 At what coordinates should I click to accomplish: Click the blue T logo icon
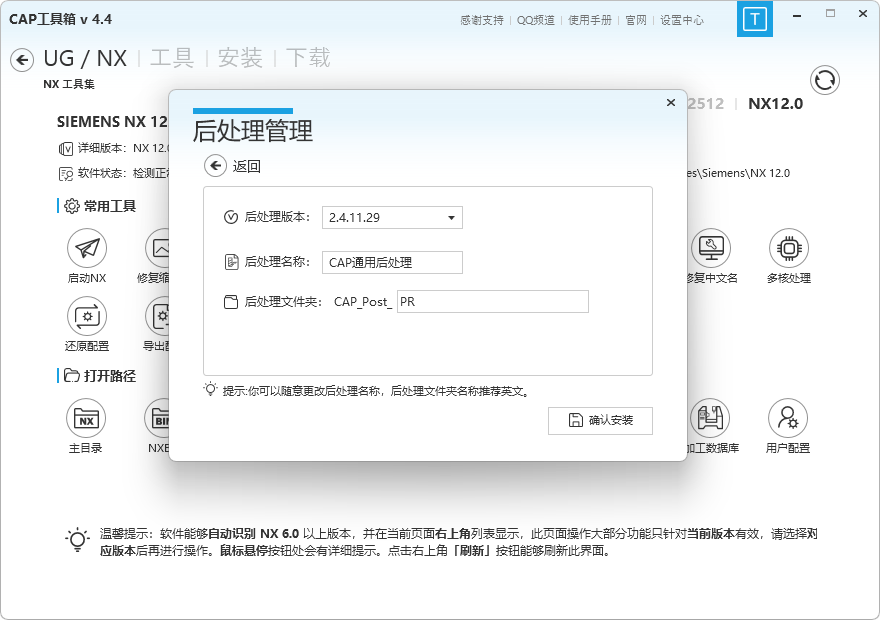755,19
